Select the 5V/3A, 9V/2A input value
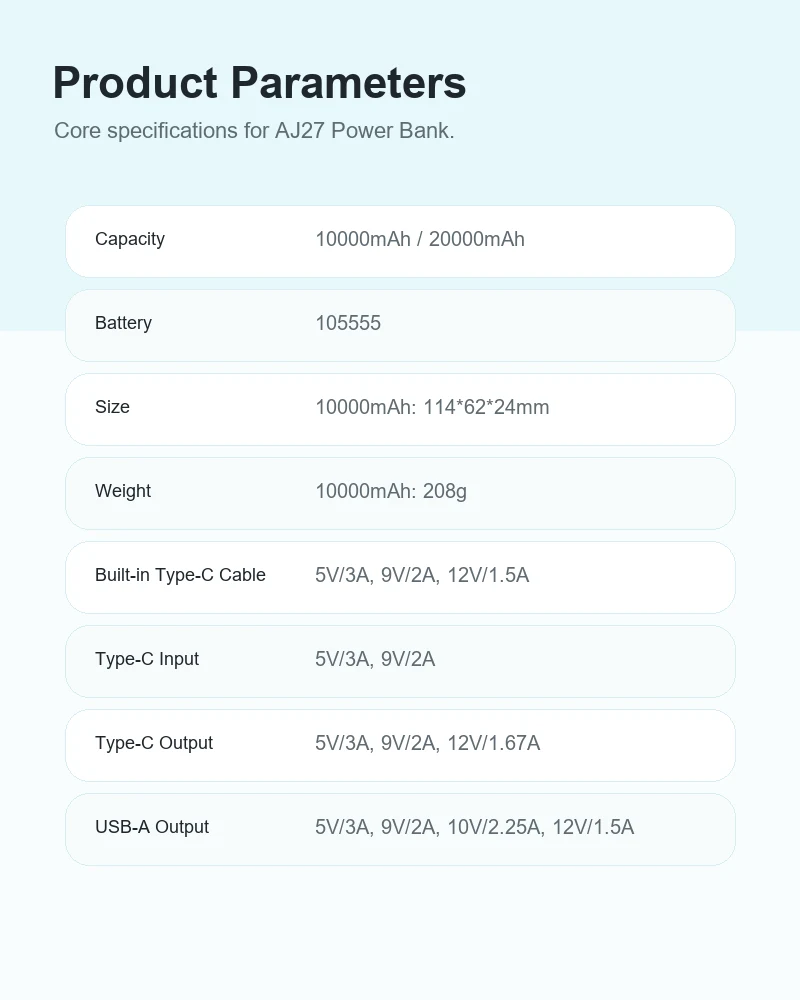This screenshot has height=1000, width=800. pyautogui.click(x=375, y=659)
